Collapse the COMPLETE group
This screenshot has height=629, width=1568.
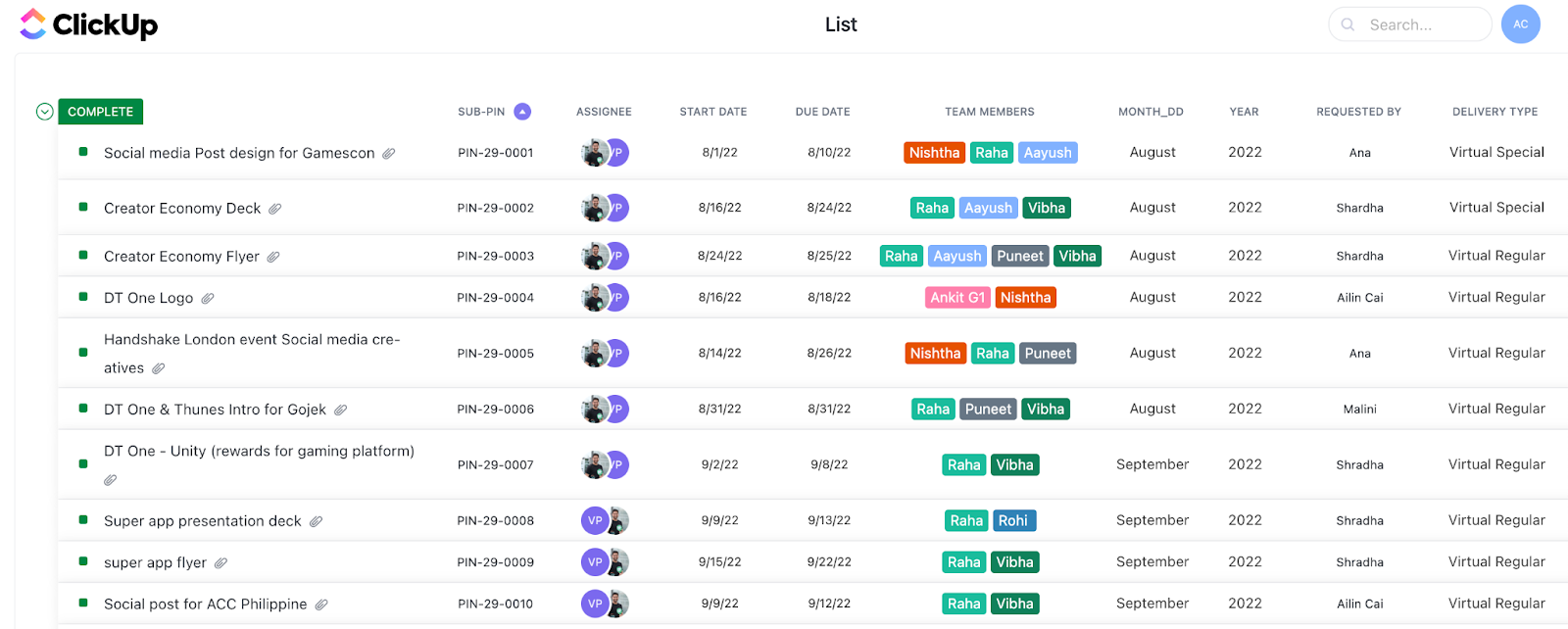click(x=44, y=112)
